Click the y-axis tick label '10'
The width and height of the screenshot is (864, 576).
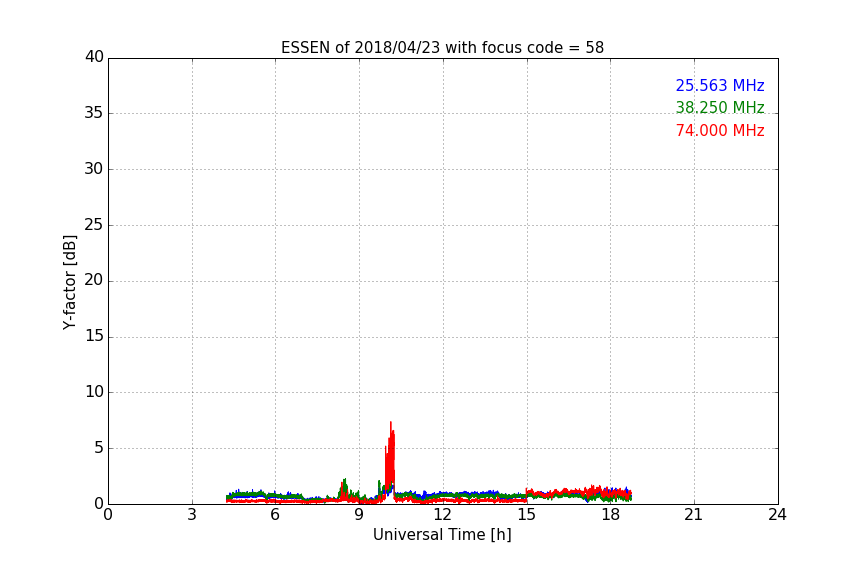[x=94, y=392]
